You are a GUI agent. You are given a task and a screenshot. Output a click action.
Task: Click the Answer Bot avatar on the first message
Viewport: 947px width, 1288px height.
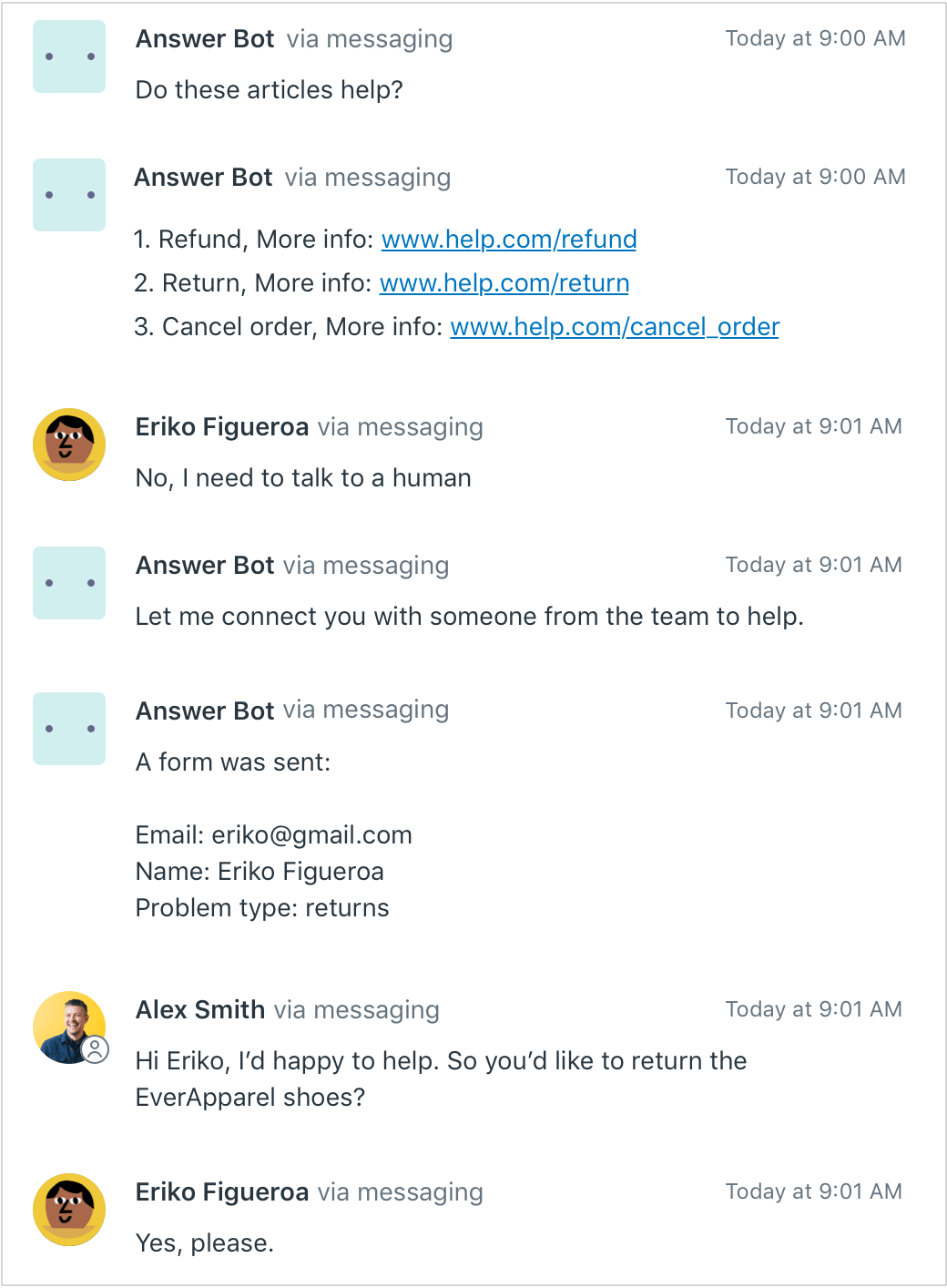[68, 56]
